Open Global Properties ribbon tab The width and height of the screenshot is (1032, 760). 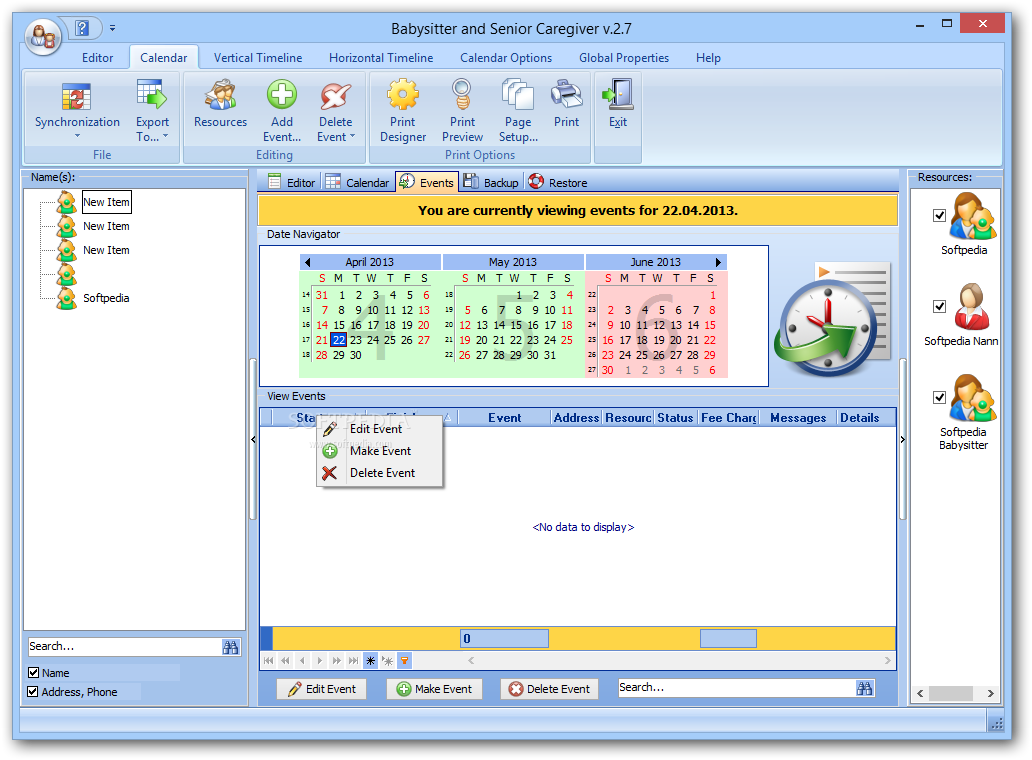(624, 58)
